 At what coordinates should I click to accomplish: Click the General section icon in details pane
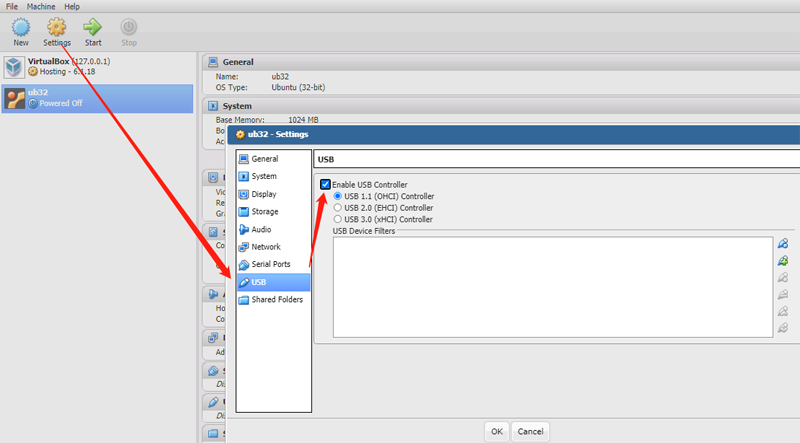(213, 62)
